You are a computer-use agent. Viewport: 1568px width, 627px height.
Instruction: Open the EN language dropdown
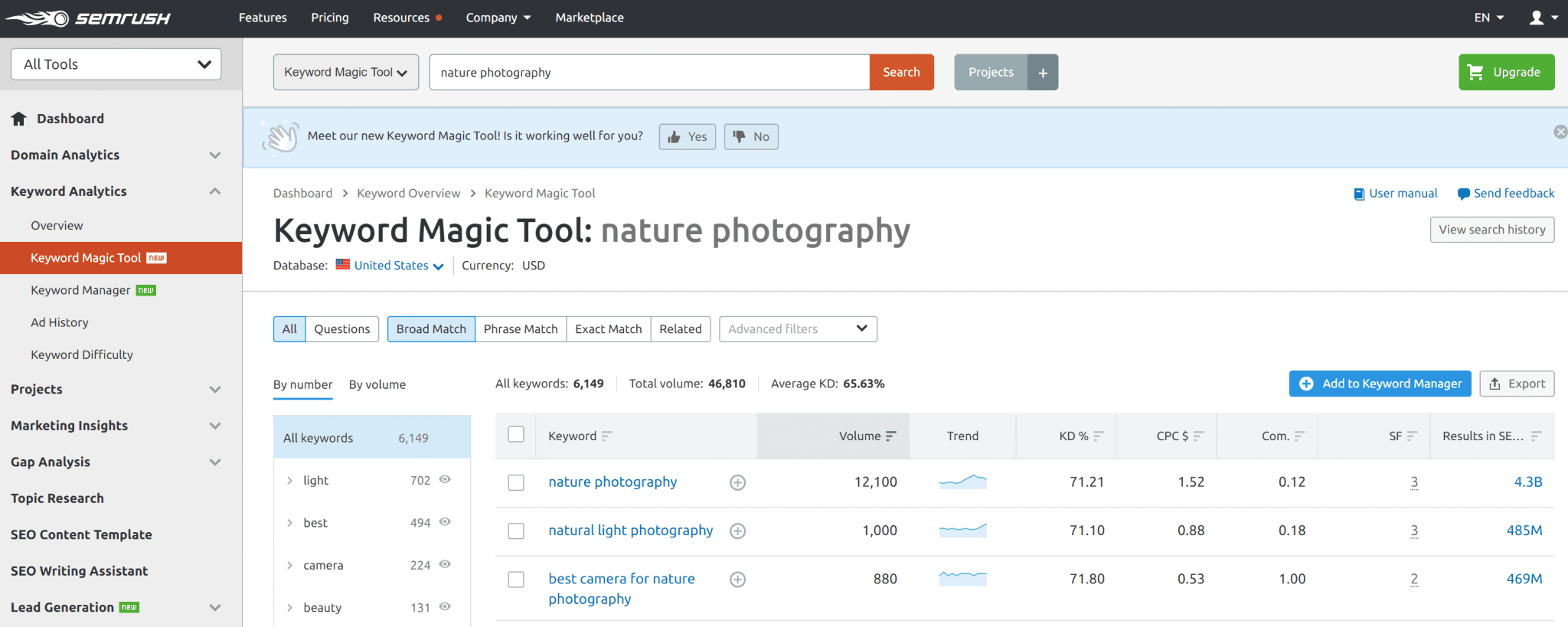click(x=1489, y=18)
